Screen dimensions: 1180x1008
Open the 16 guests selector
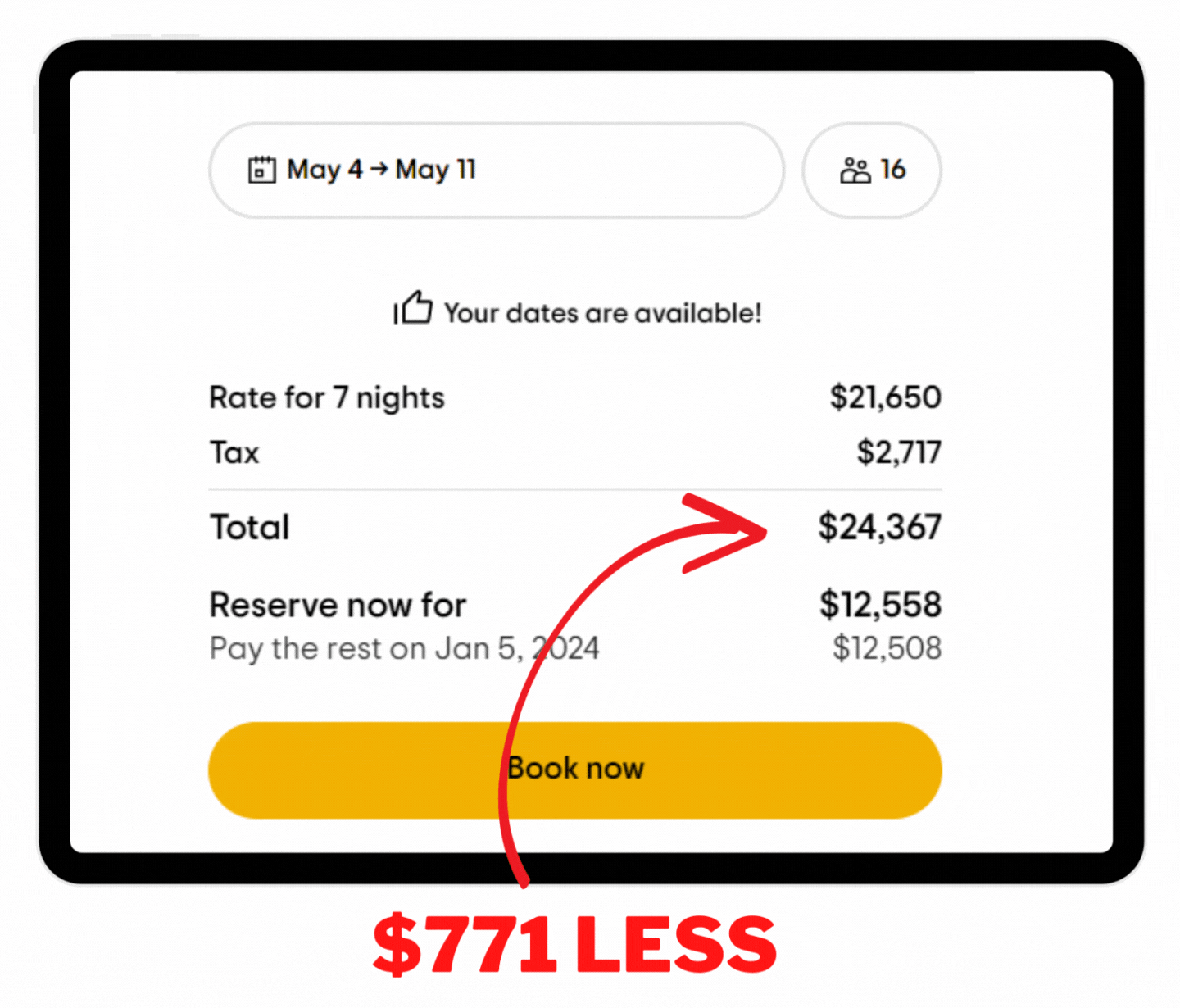(x=872, y=170)
